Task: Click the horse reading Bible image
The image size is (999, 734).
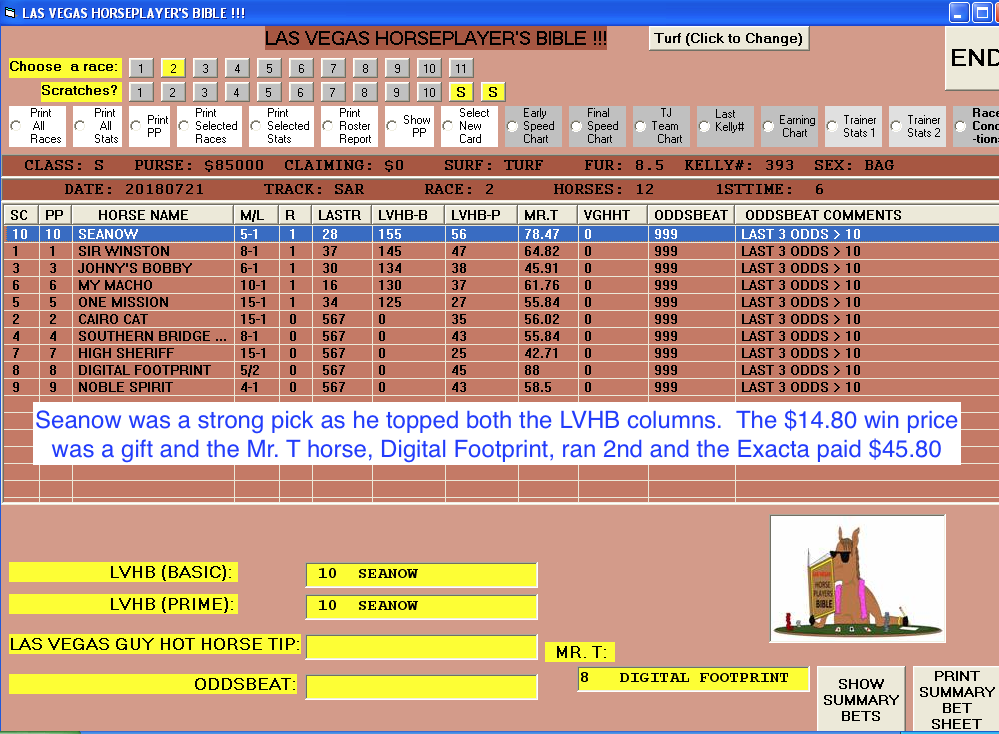Action: click(x=858, y=579)
